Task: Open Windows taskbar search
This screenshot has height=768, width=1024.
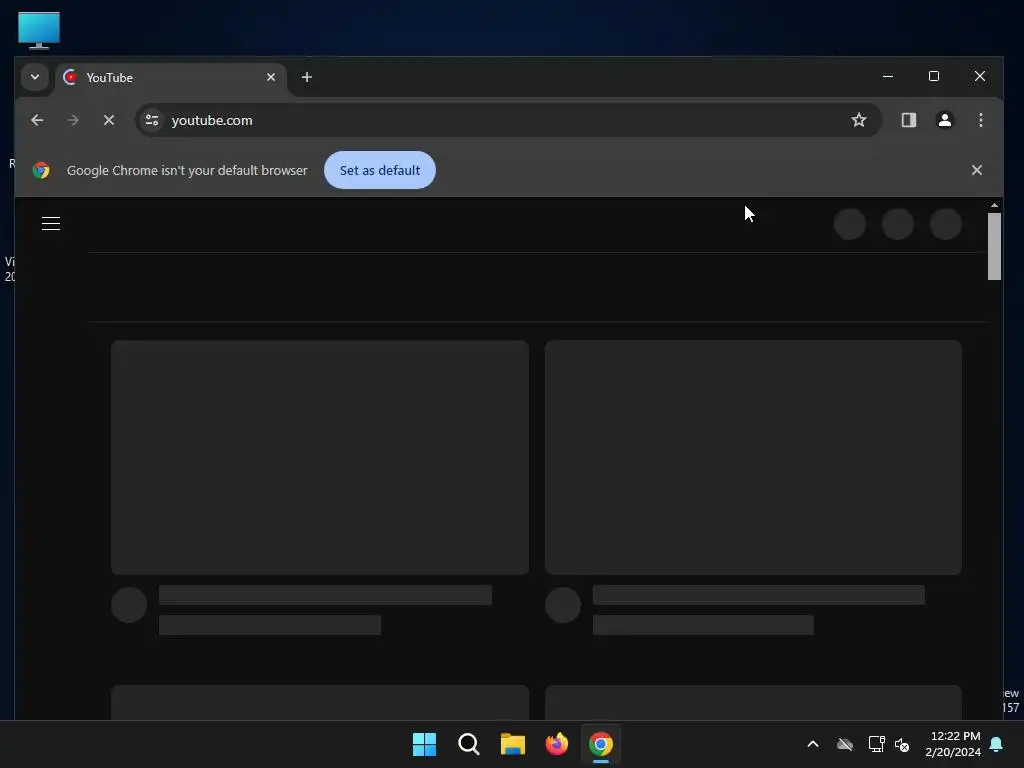Action: 469,744
